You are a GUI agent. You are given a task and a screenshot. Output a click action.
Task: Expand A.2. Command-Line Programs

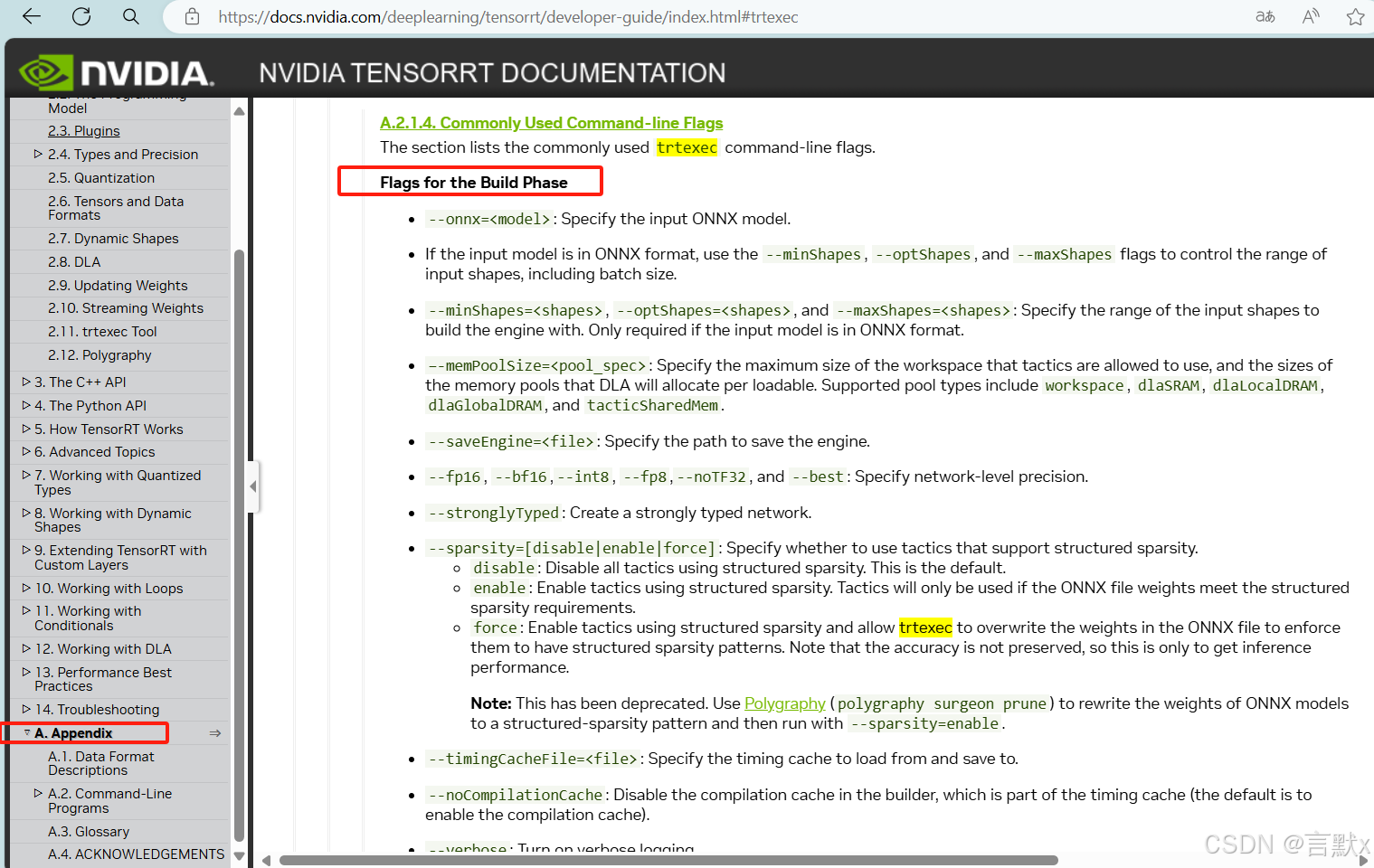(x=38, y=794)
